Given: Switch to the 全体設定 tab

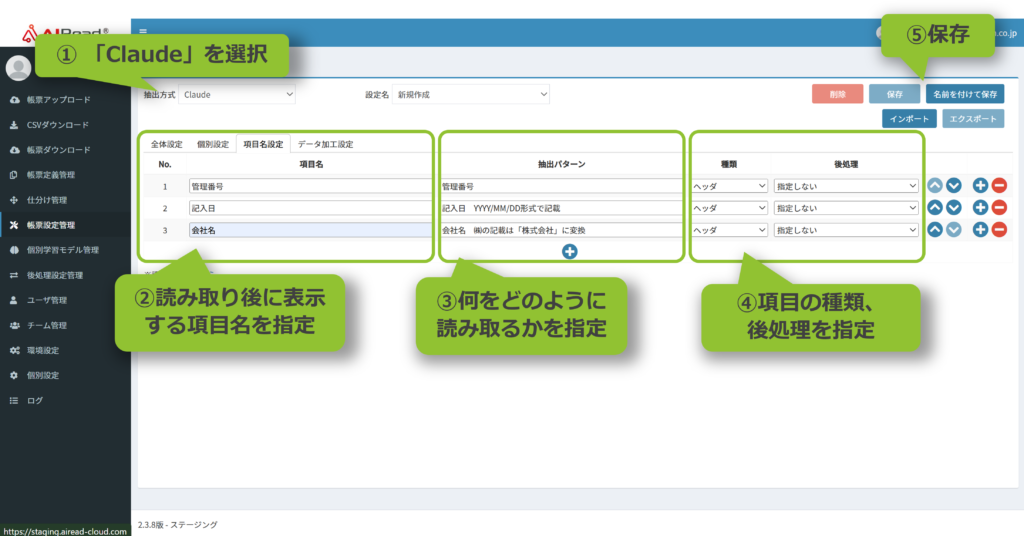Looking at the screenshot, I should 166,144.
